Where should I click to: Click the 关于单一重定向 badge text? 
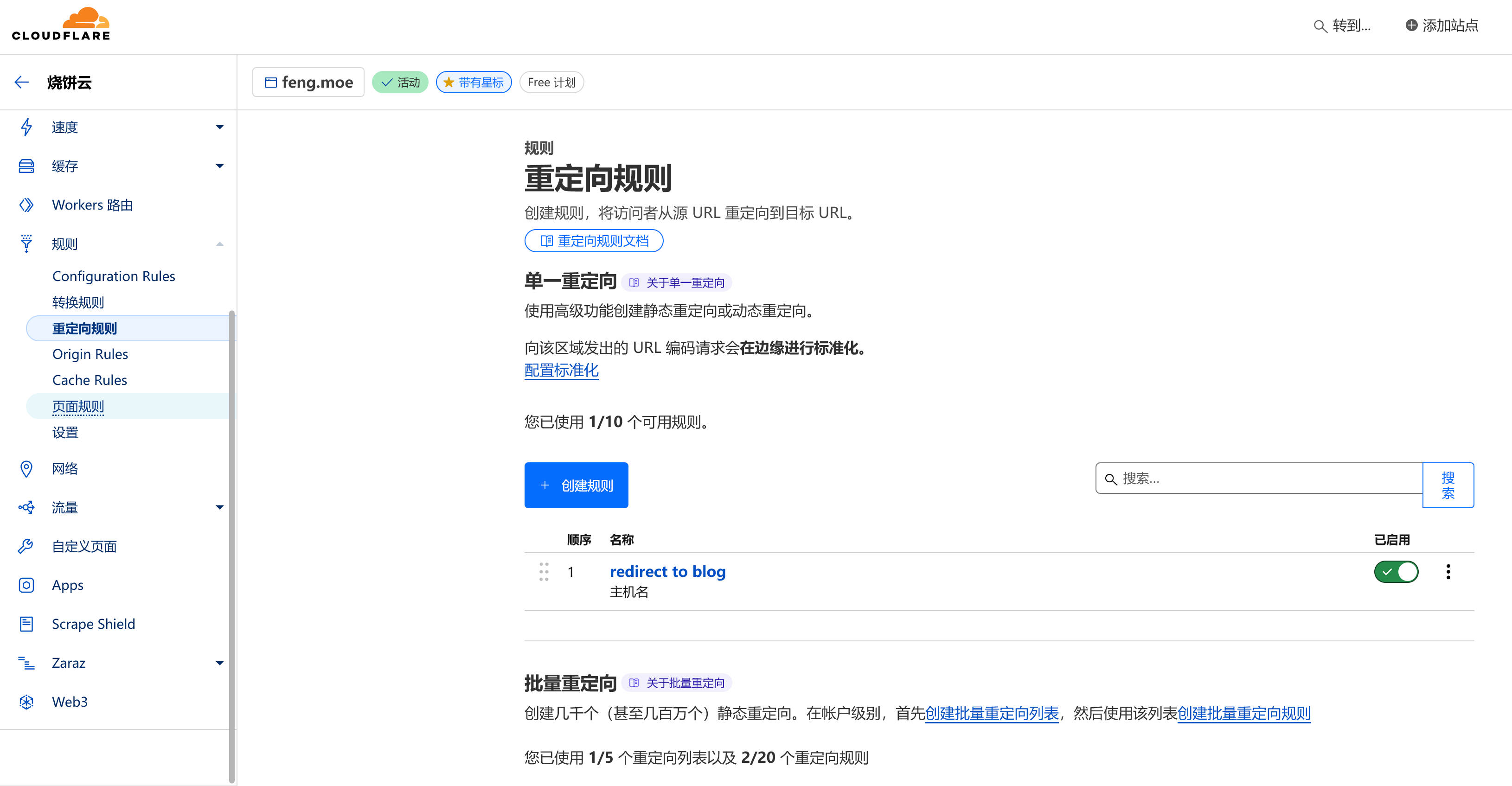click(x=685, y=283)
